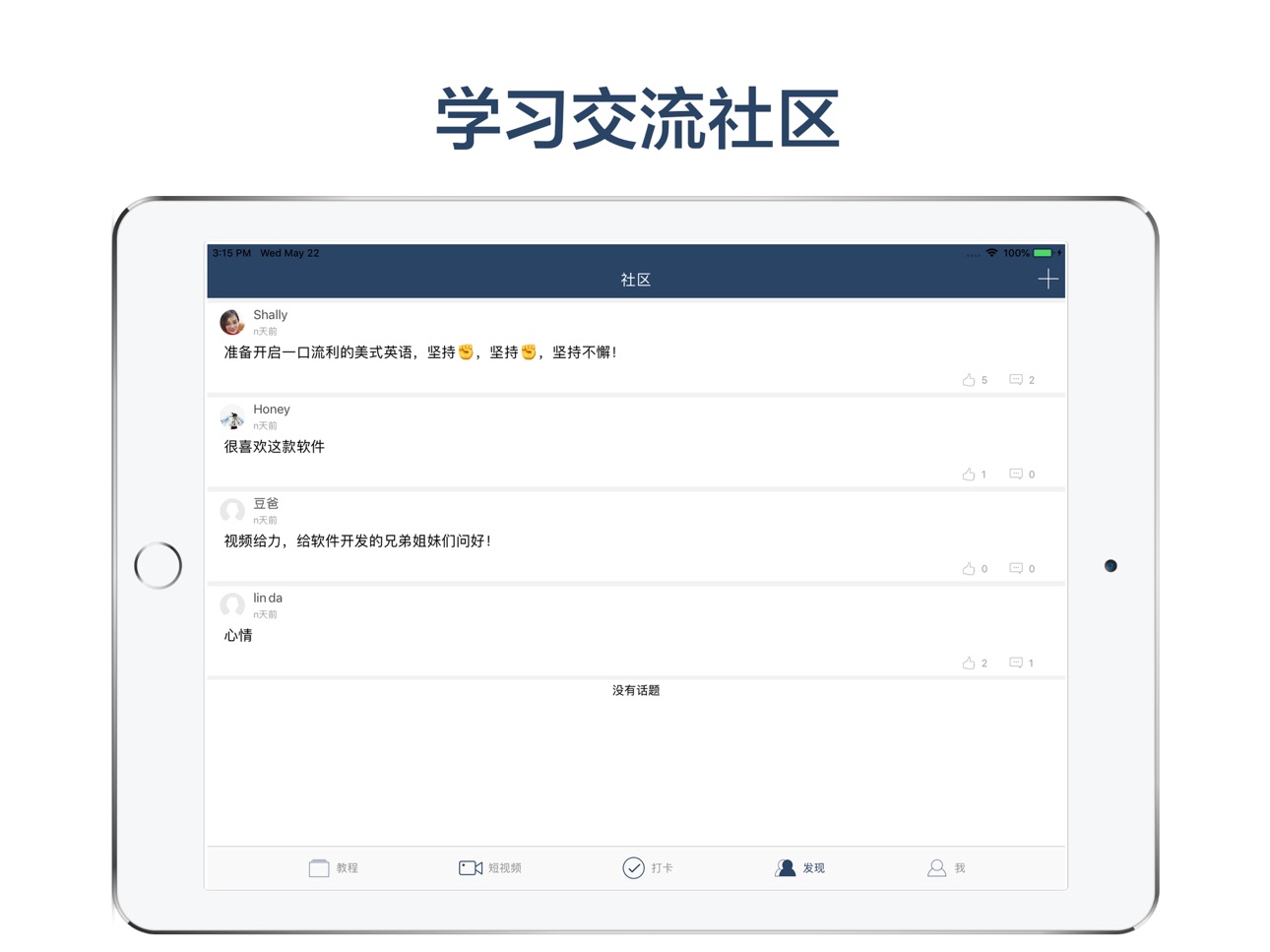1270x952 pixels.
Task: Like Honey's post with thumbs-up icon
Action: [969, 475]
